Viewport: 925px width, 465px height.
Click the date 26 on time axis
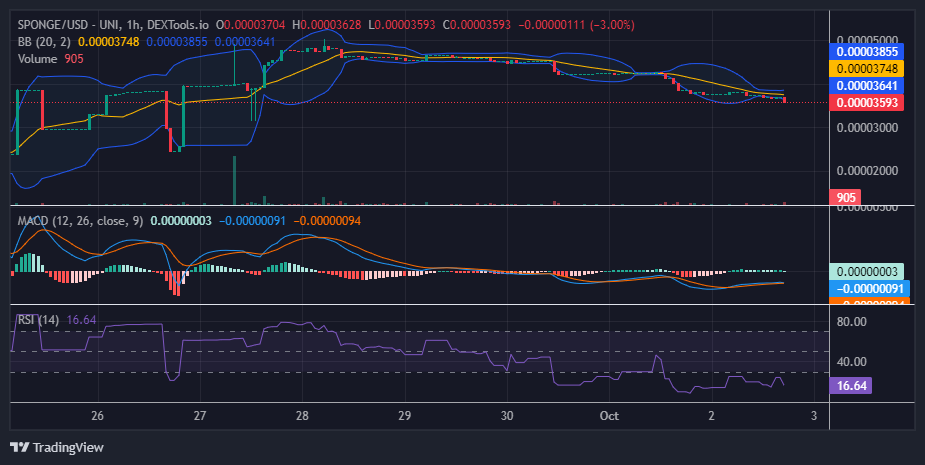click(97, 415)
